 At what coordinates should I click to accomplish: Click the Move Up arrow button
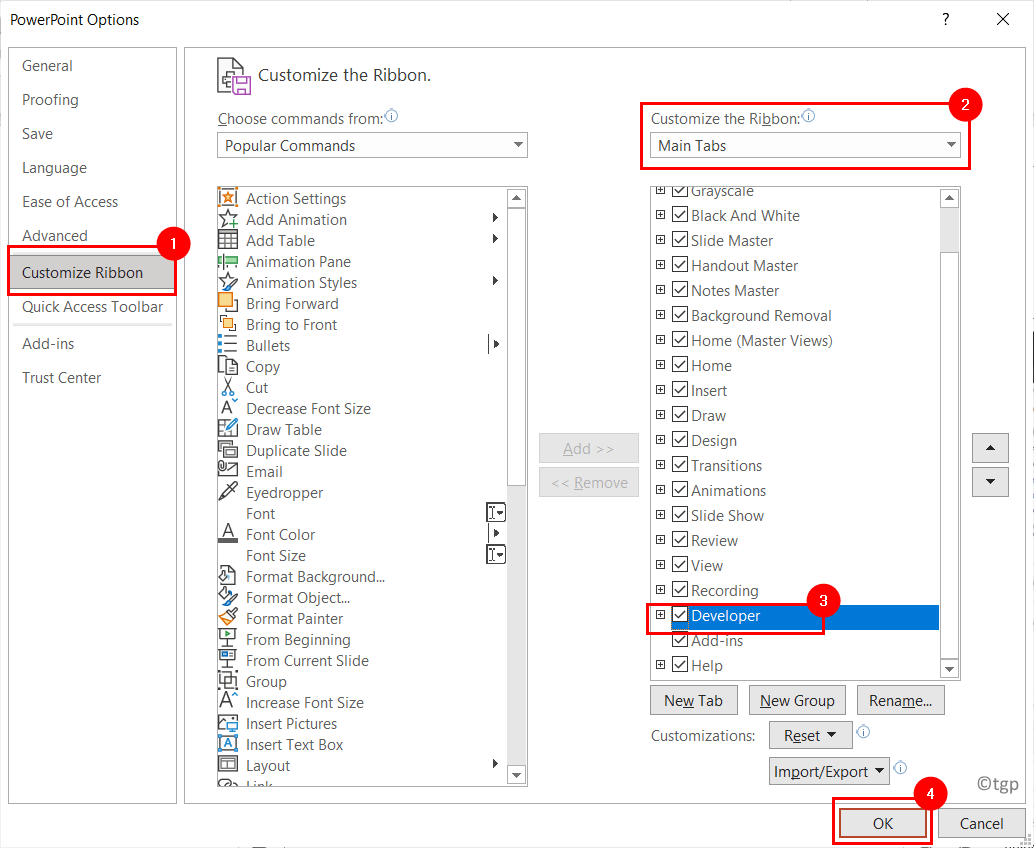990,448
